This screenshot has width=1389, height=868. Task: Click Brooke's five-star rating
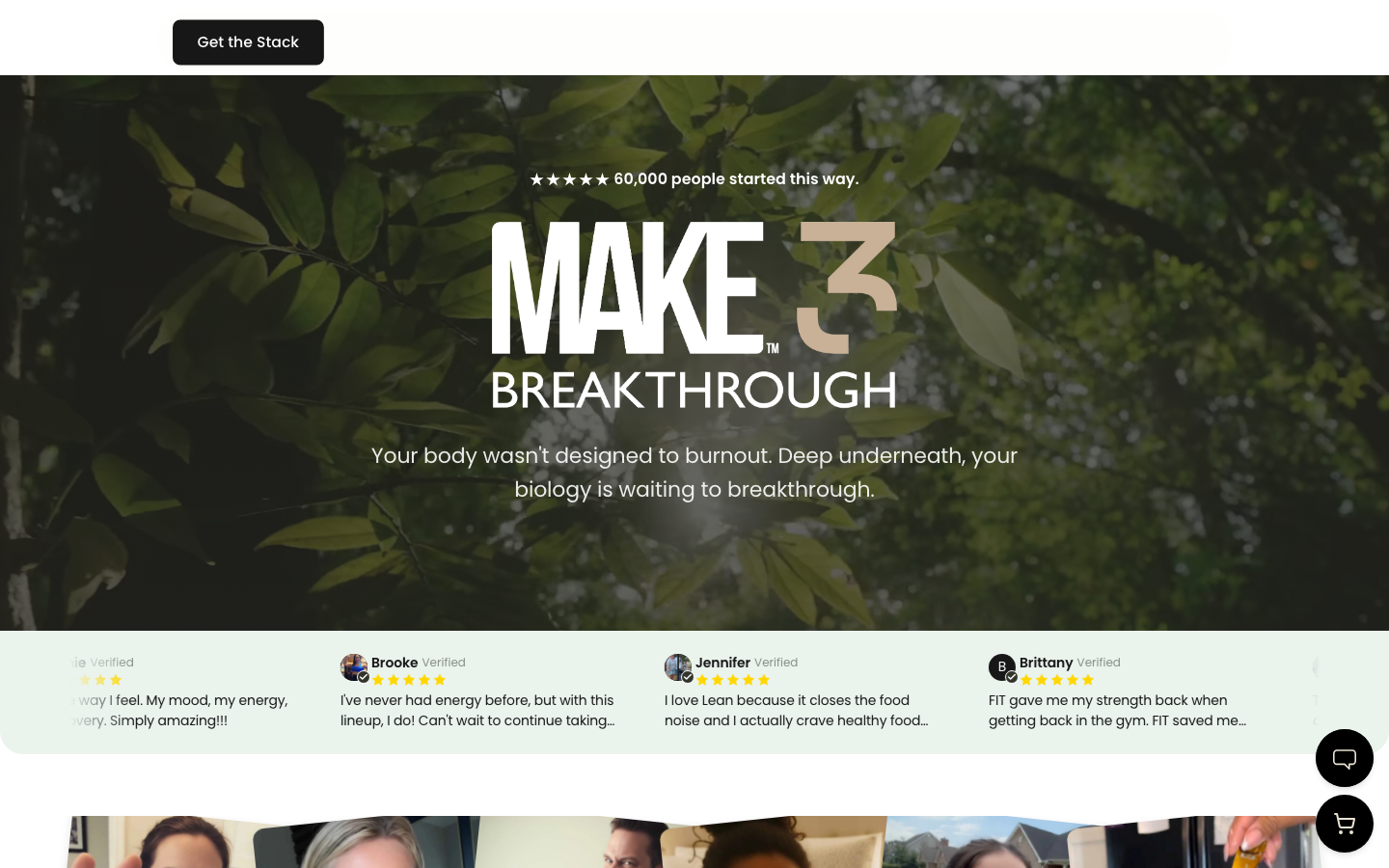[x=409, y=680]
